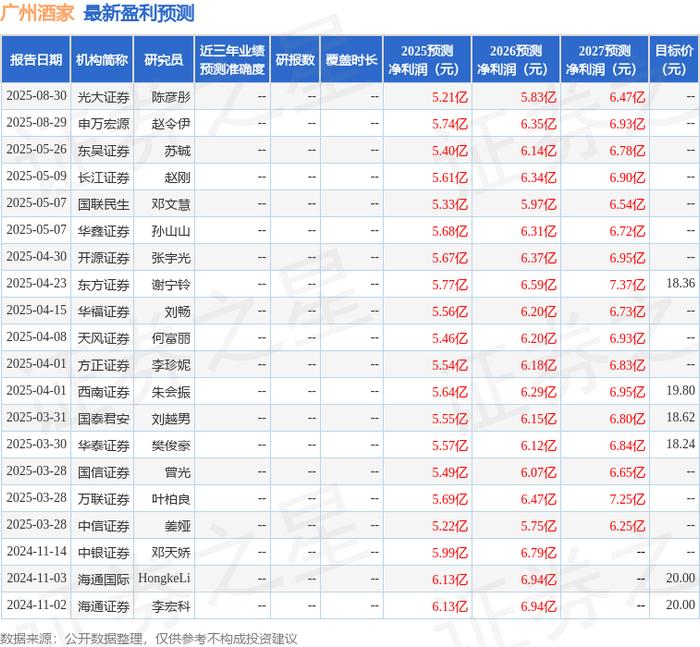Screen dimensions: 700x647
Task: Select 国联民生 institution cell
Action: click(x=104, y=204)
